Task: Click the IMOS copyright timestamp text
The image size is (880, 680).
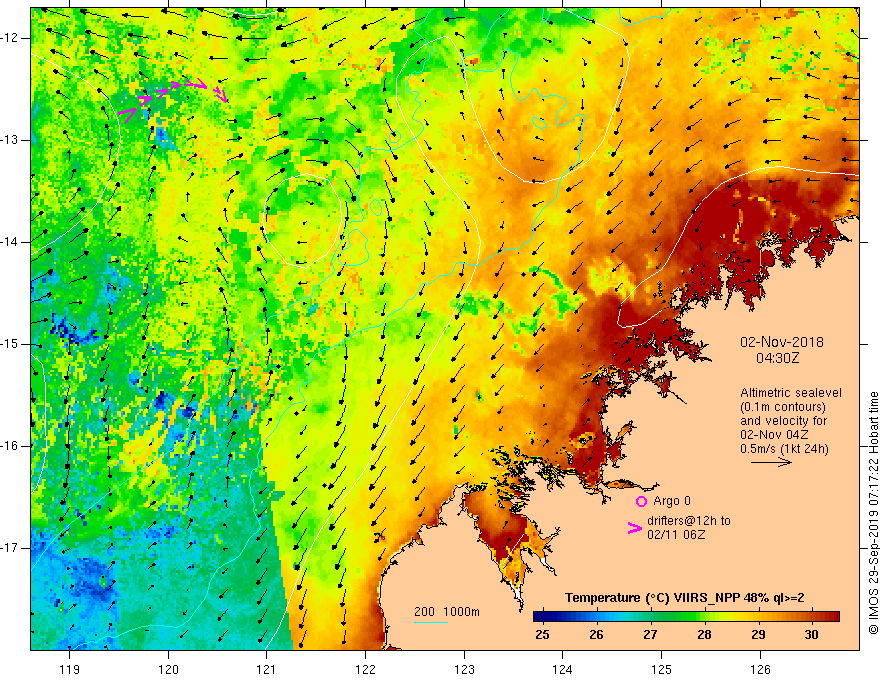Action: coord(873,513)
